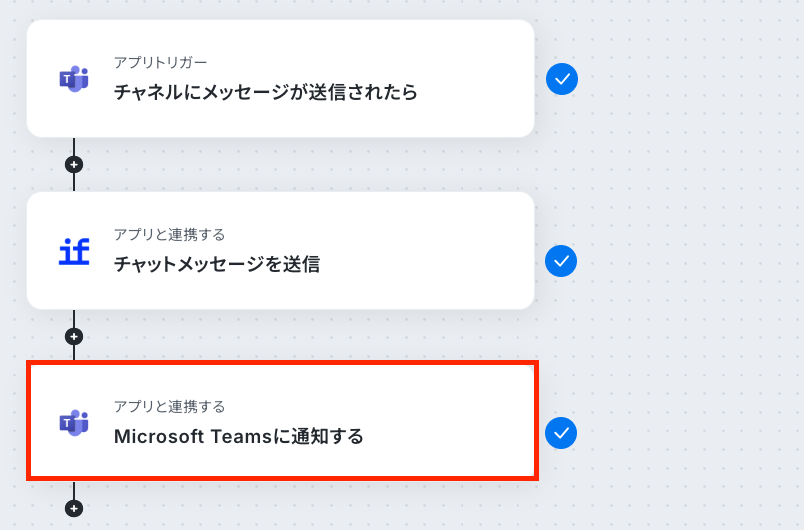Select the アプリトリガー label text
The image size is (804, 530).
(160, 63)
